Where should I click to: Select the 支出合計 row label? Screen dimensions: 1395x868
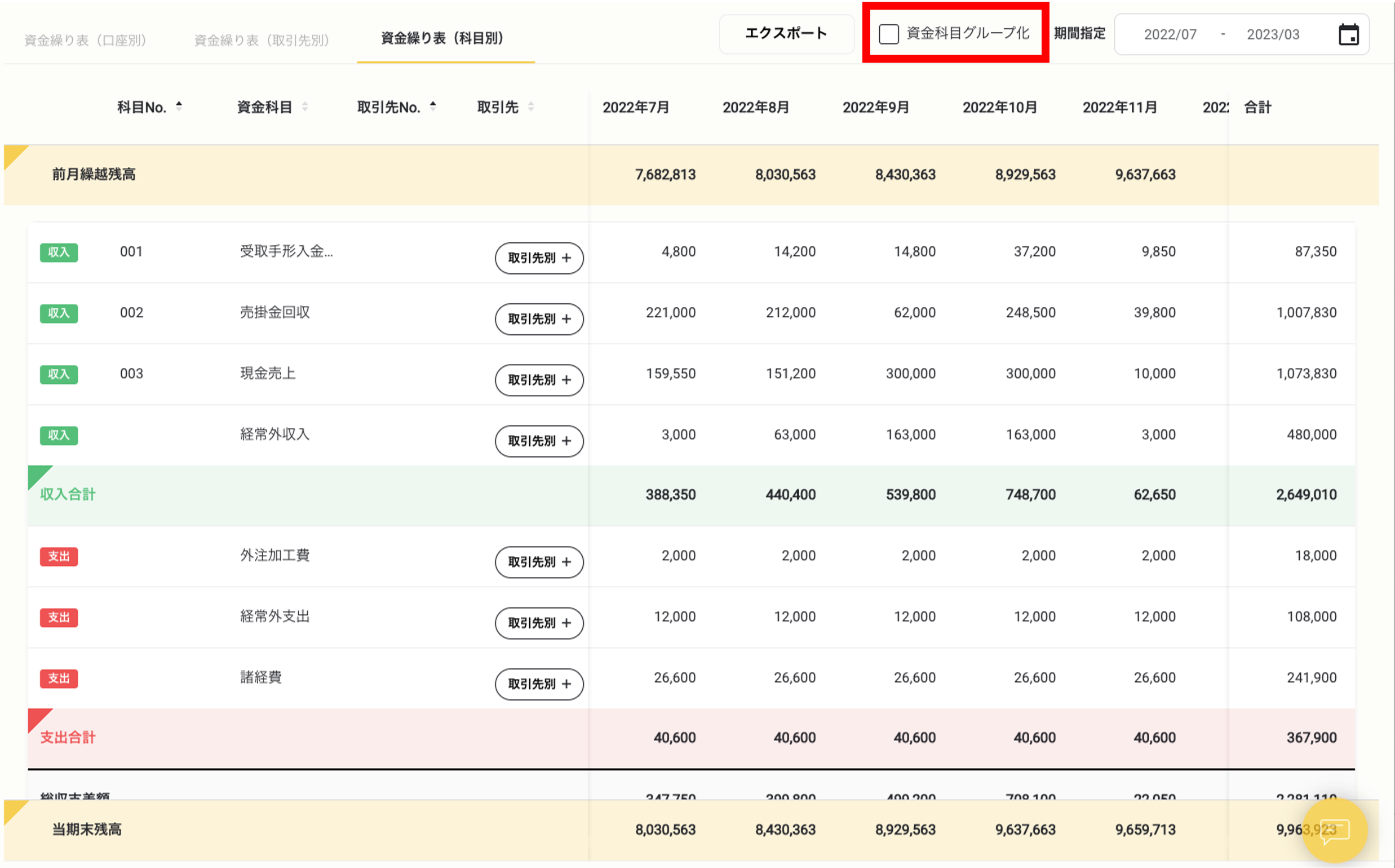click(x=68, y=738)
